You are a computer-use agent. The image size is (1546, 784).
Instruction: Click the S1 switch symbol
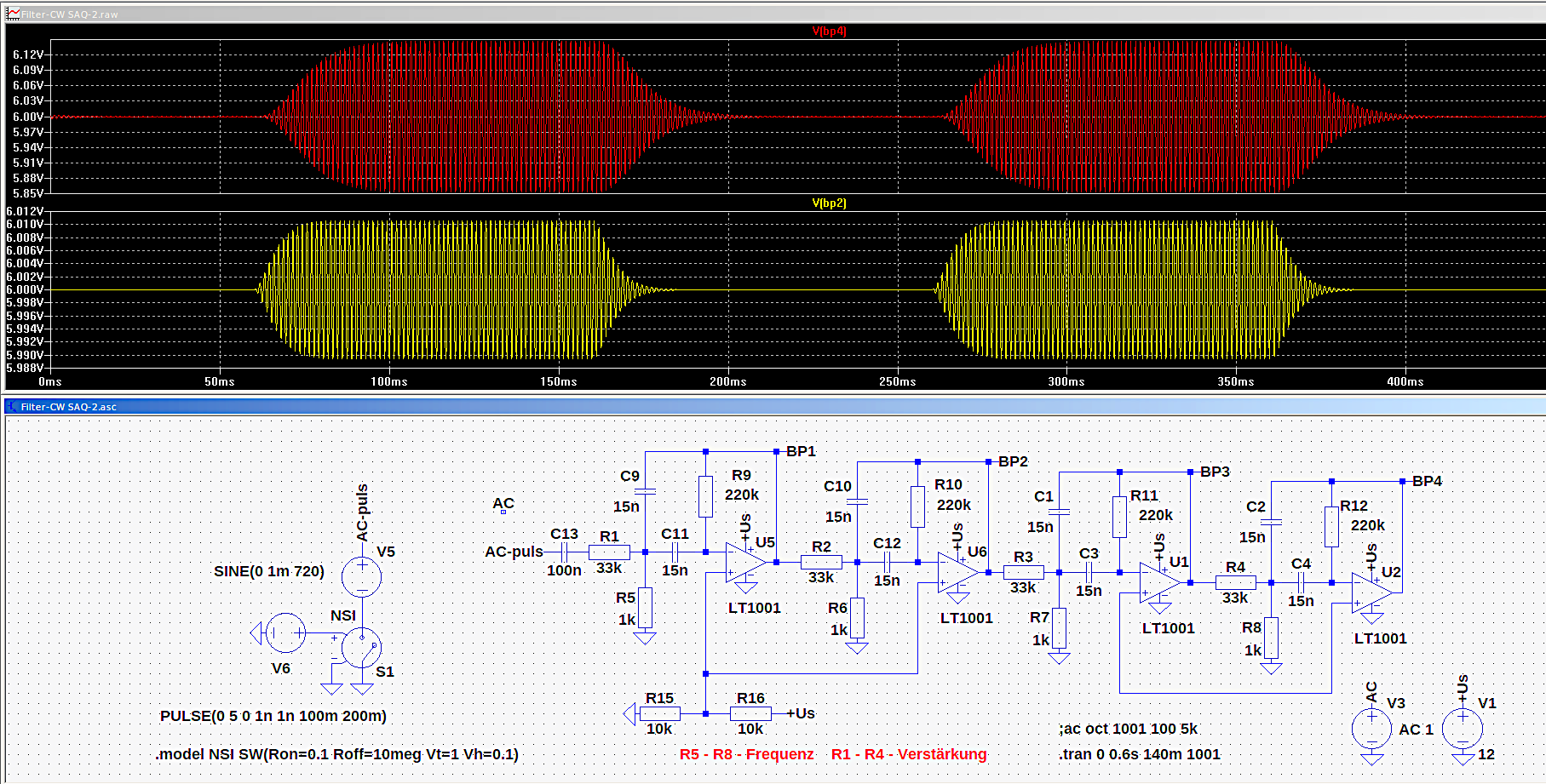pos(361,648)
